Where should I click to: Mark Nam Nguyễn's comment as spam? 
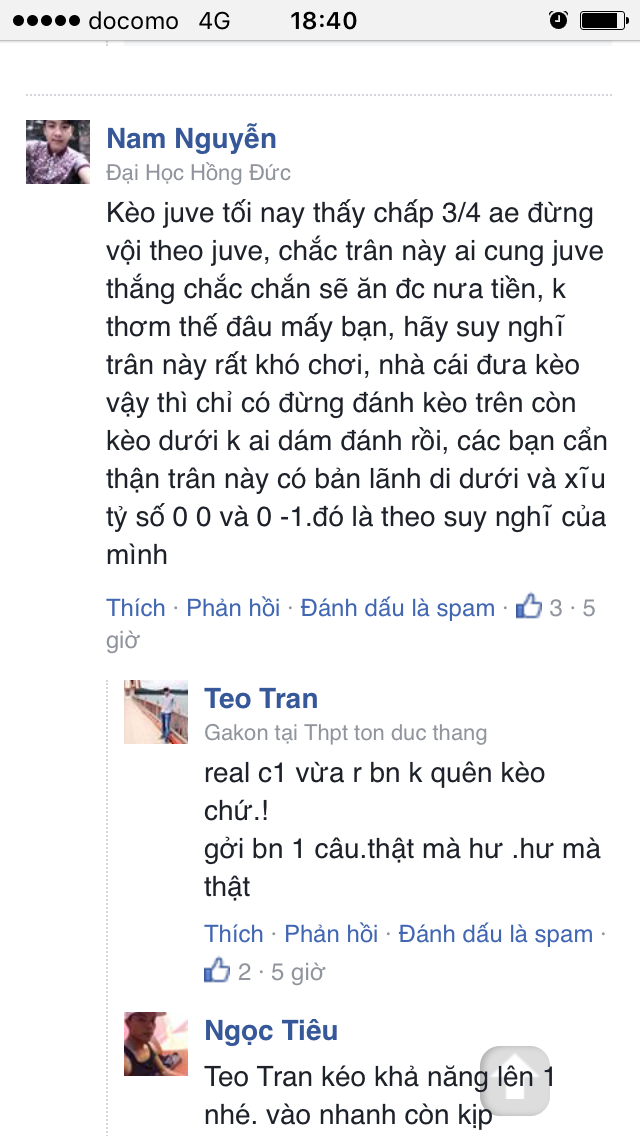[x=398, y=607]
